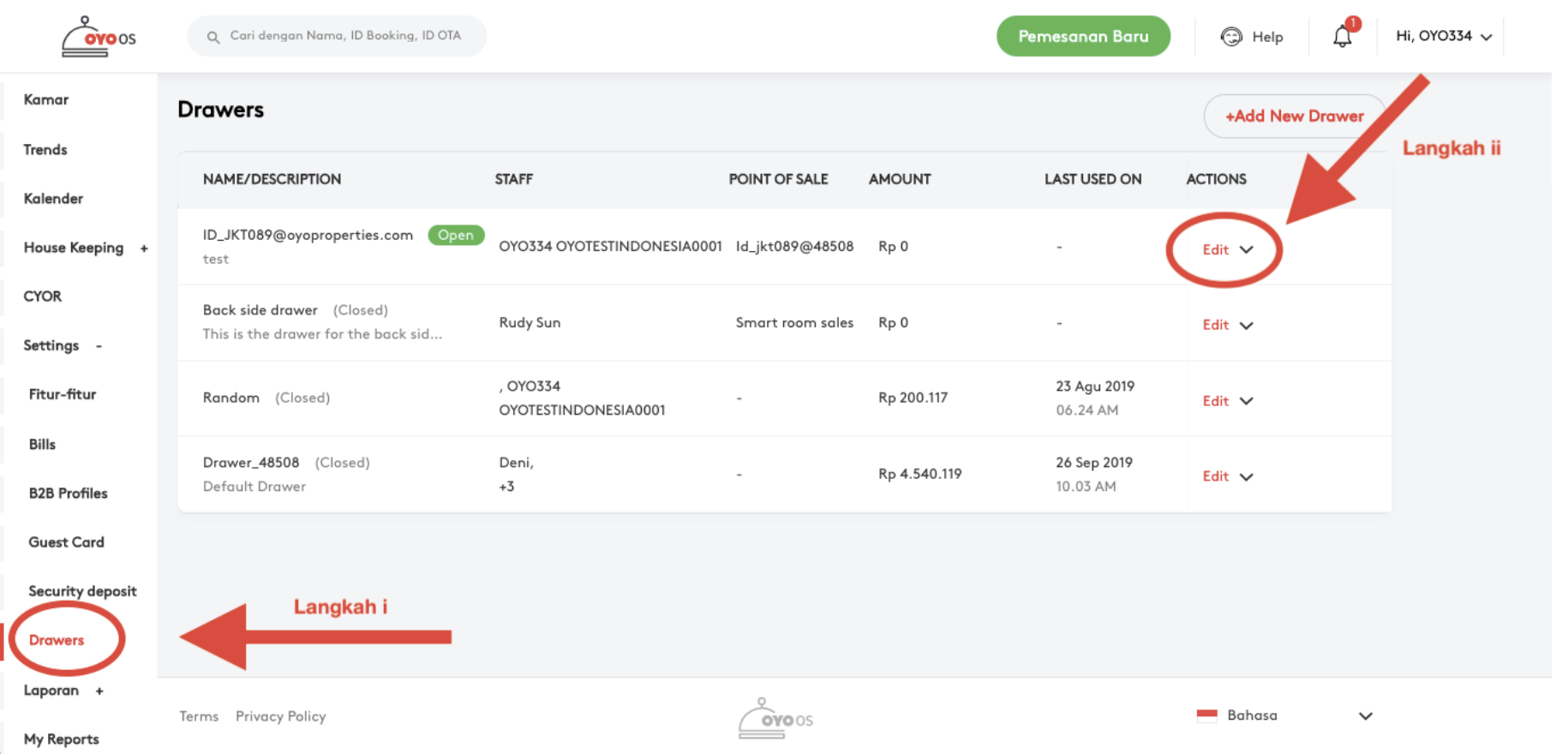1568x754 pixels.
Task: Click the POINT OF SALE column header
Action: (778, 179)
